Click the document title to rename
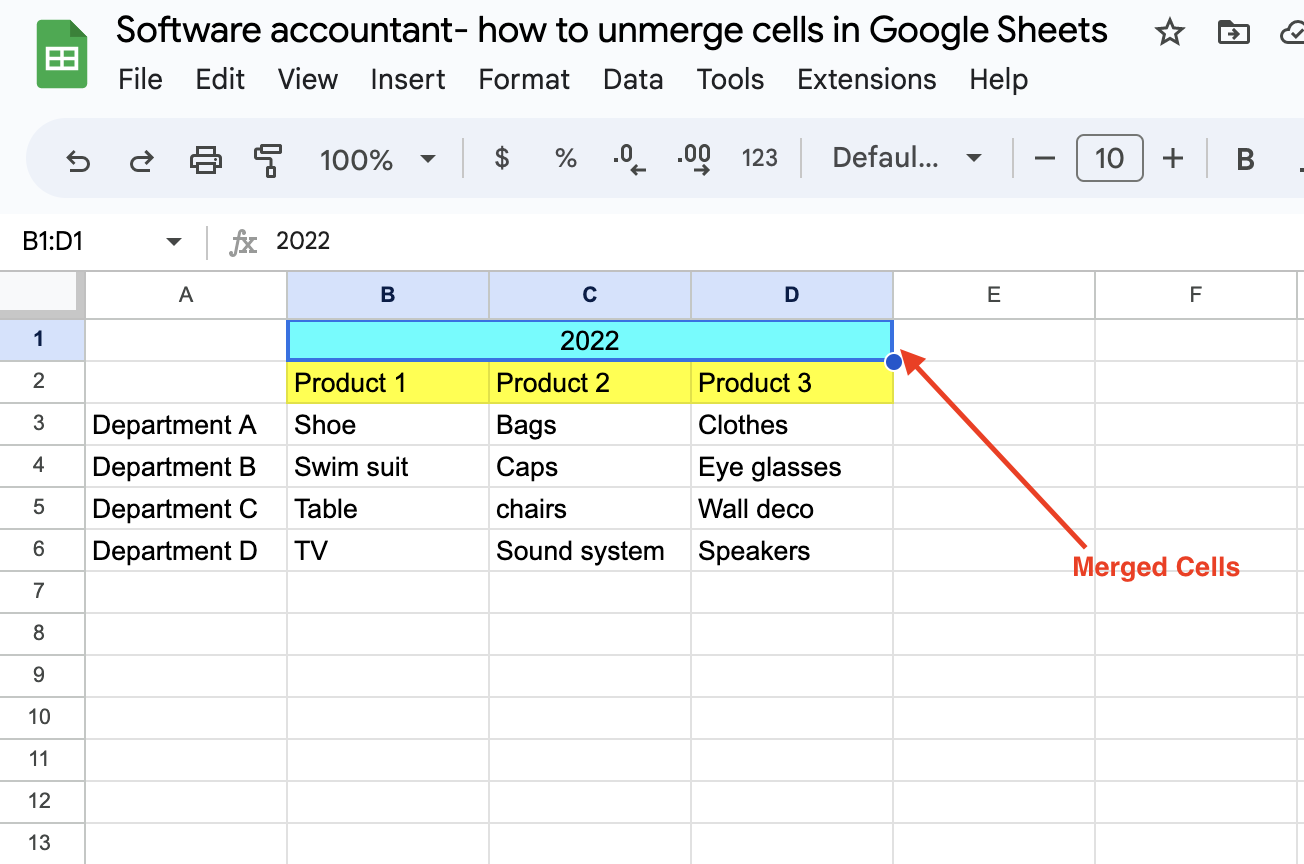Image resolution: width=1304 pixels, height=864 pixels. (612, 31)
